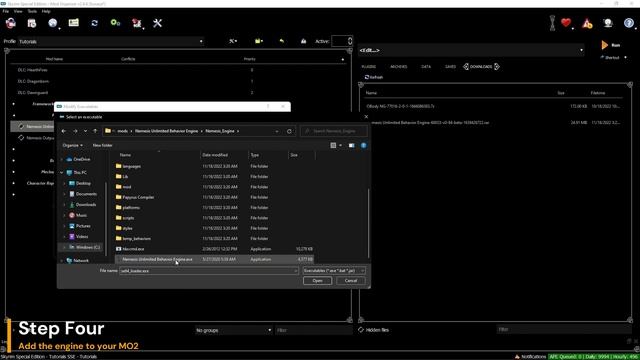Click the update globe icon

click(x=608, y=23)
